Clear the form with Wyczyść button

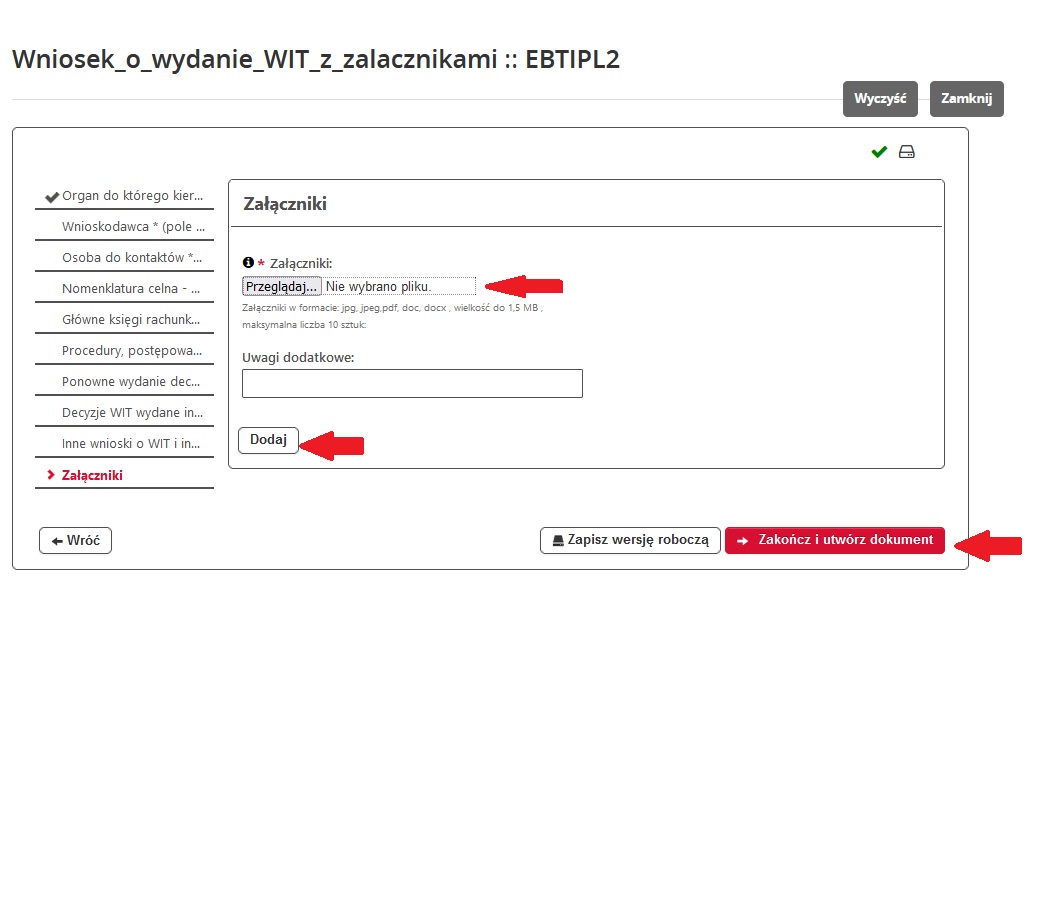[x=880, y=99]
